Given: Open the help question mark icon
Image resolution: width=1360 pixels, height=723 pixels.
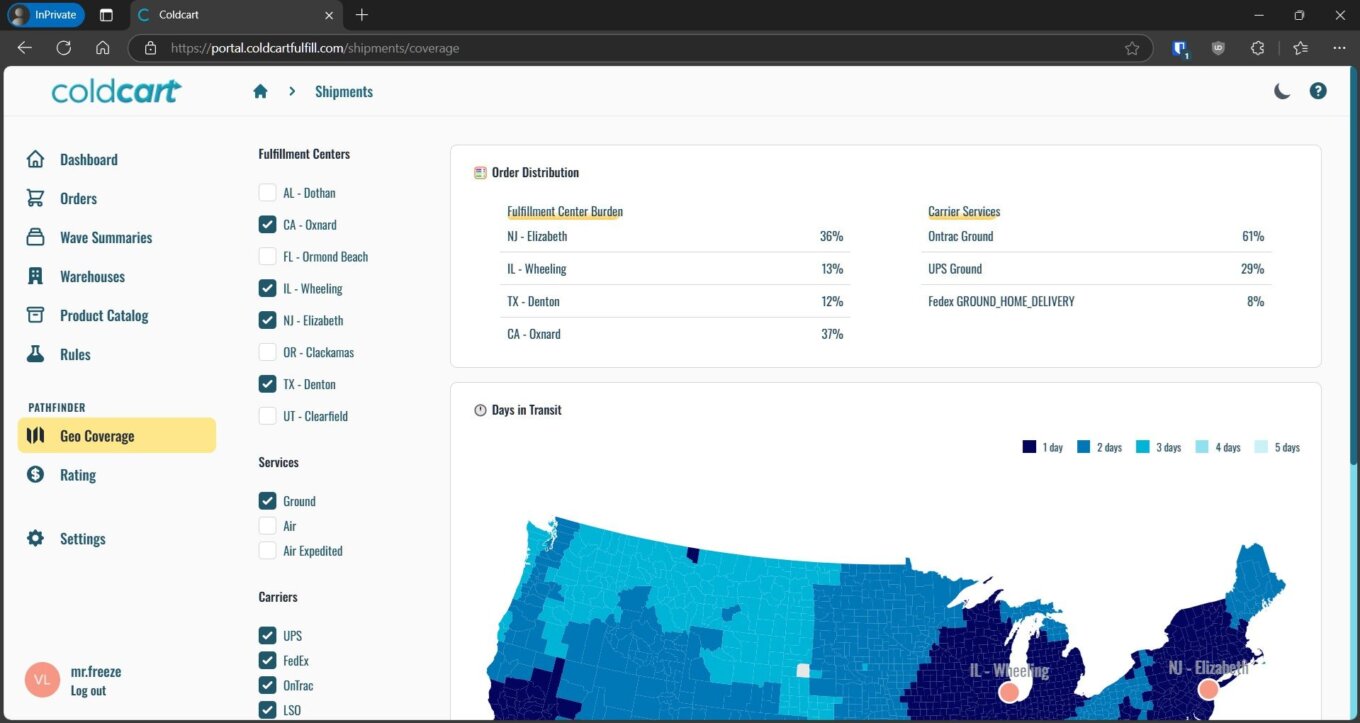Looking at the screenshot, I should point(1318,91).
